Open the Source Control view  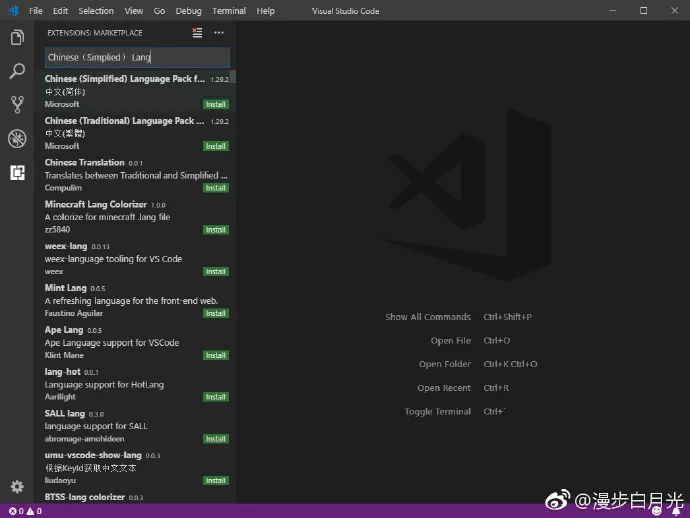tap(17, 105)
